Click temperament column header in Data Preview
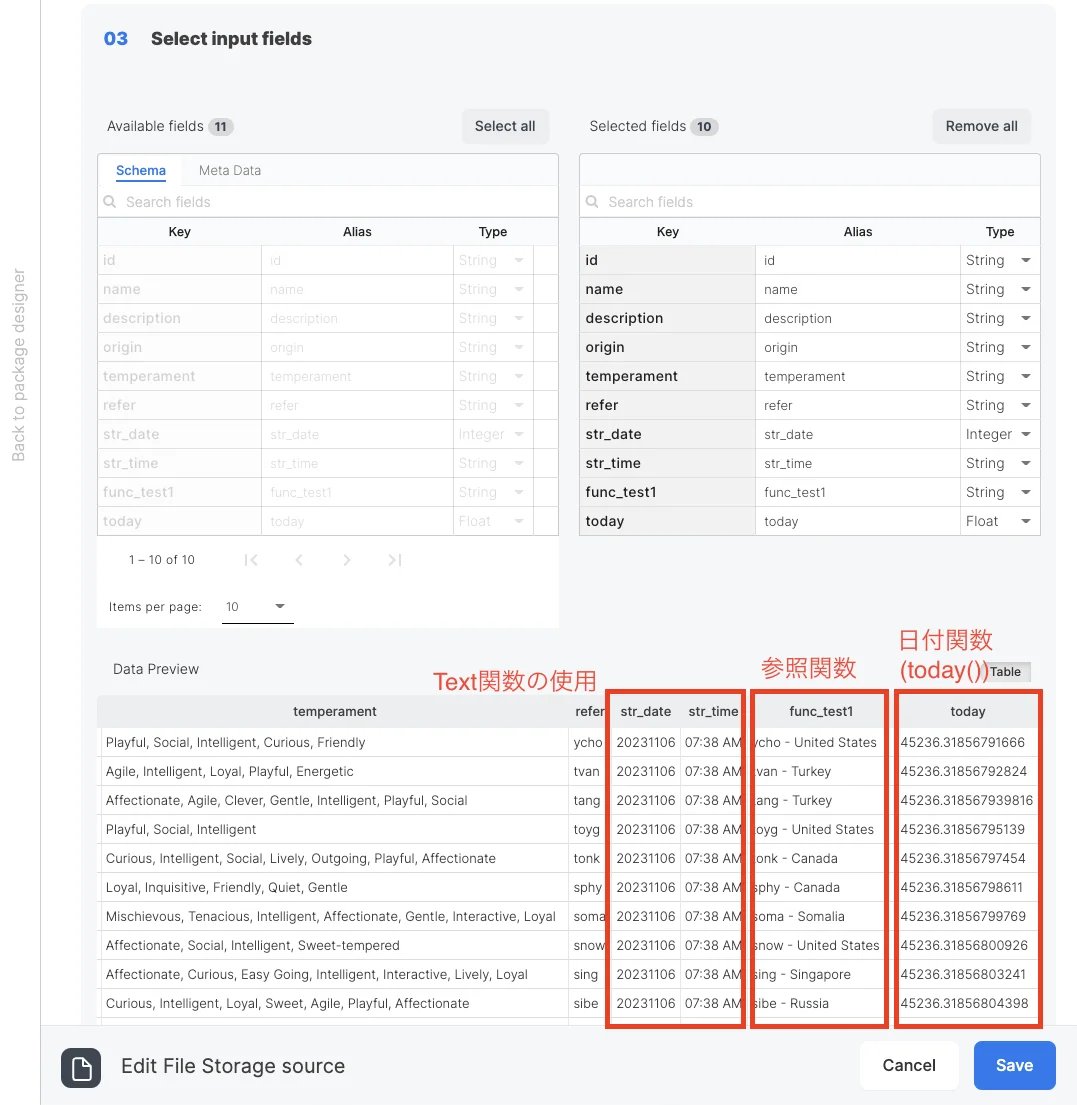The height and width of the screenshot is (1105, 1077). pos(334,712)
